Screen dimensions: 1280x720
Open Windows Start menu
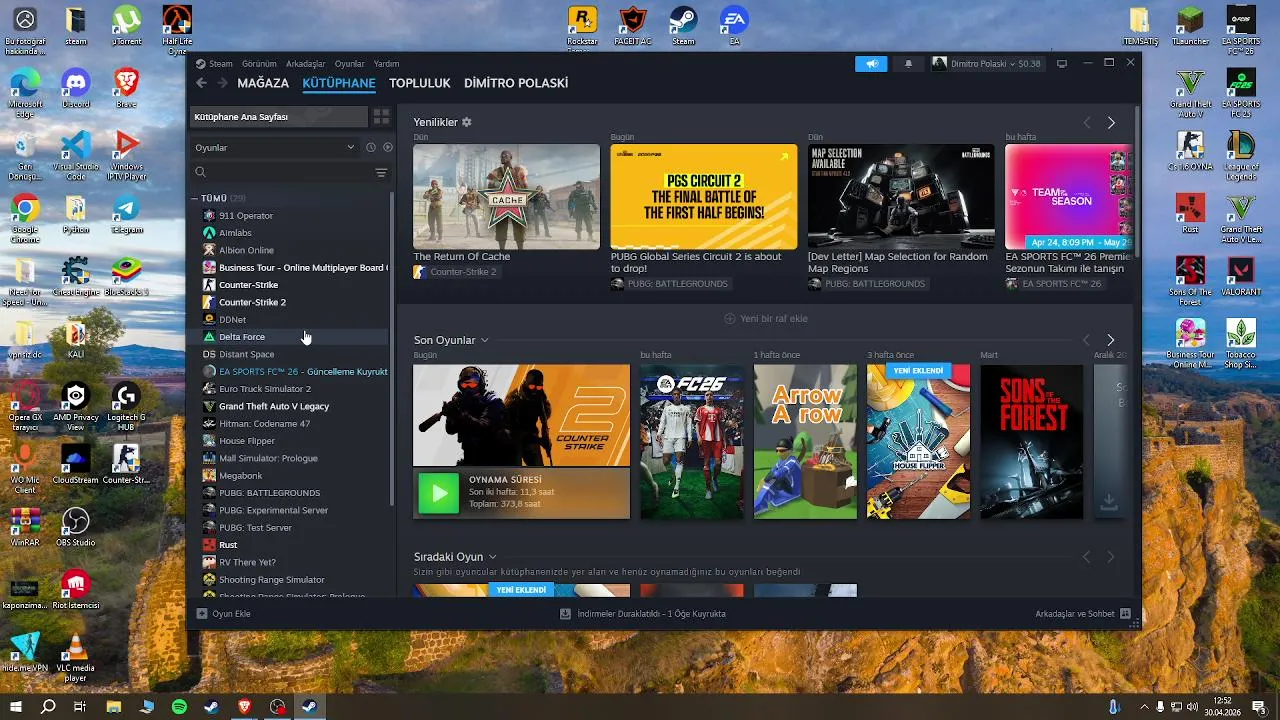(x=16, y=707)
